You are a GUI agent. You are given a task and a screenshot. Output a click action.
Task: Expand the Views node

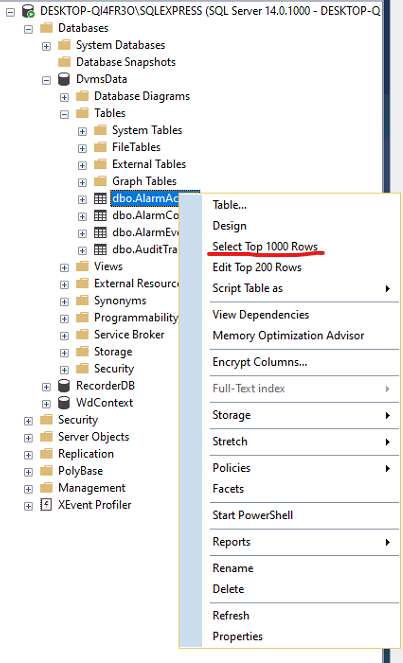coord(64,268)
